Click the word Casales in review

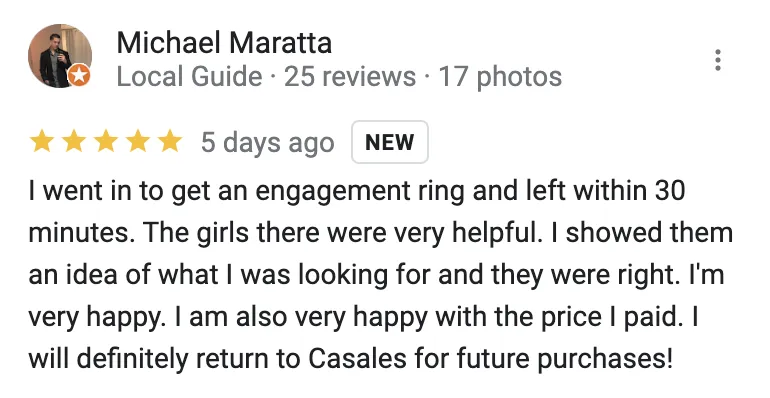click(358, 359)
